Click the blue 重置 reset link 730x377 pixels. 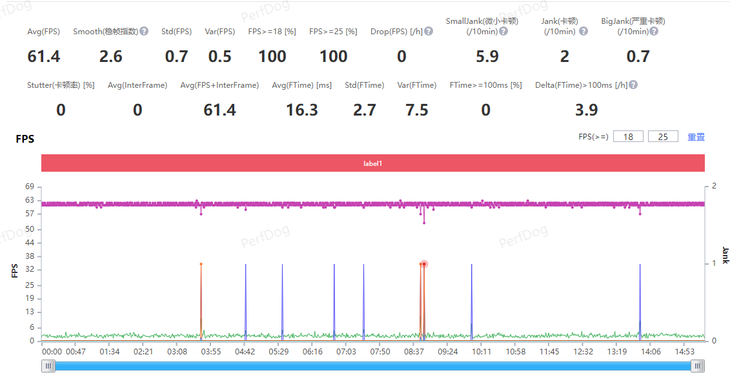pos(696,137)
